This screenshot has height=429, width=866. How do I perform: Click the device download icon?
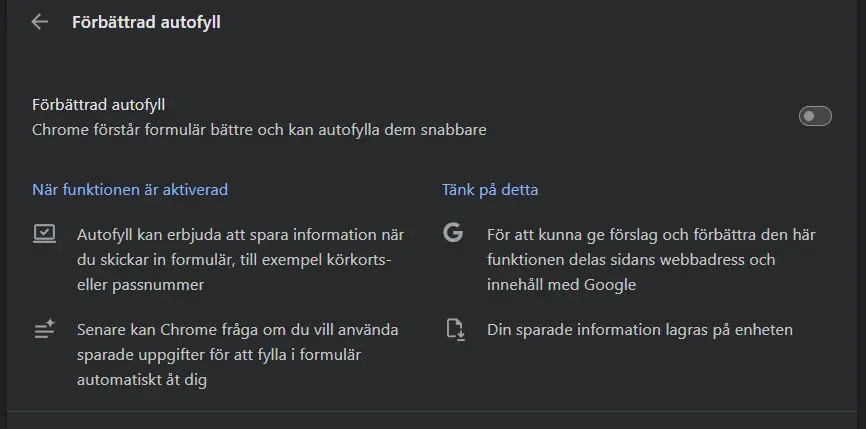pos(455,329)
